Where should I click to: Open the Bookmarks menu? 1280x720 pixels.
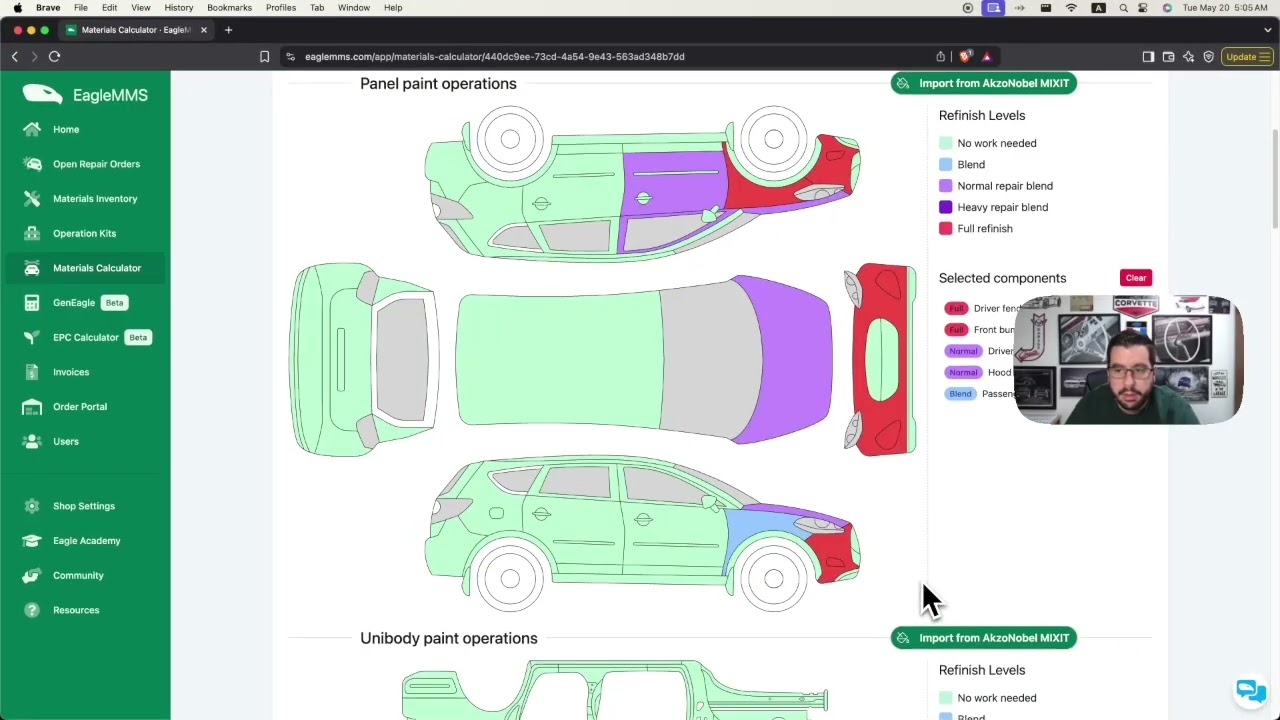point(229,8)
